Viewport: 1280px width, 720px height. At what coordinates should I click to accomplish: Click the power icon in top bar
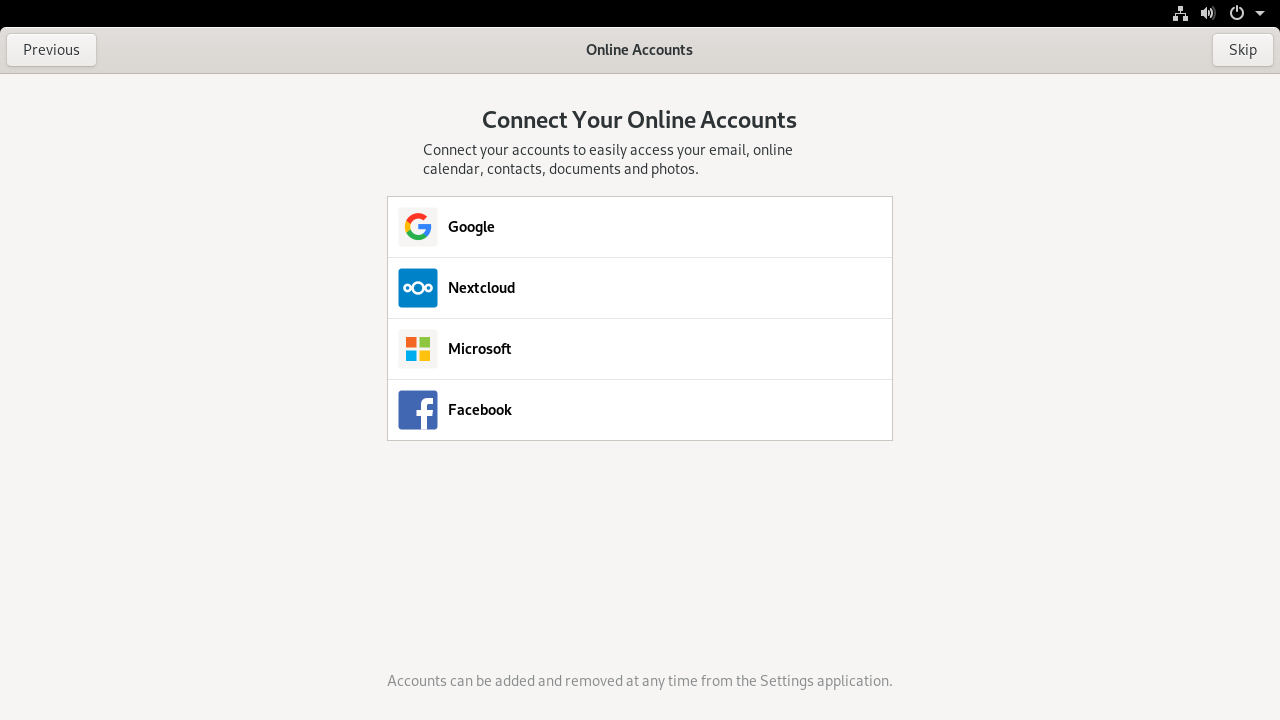1237,13
